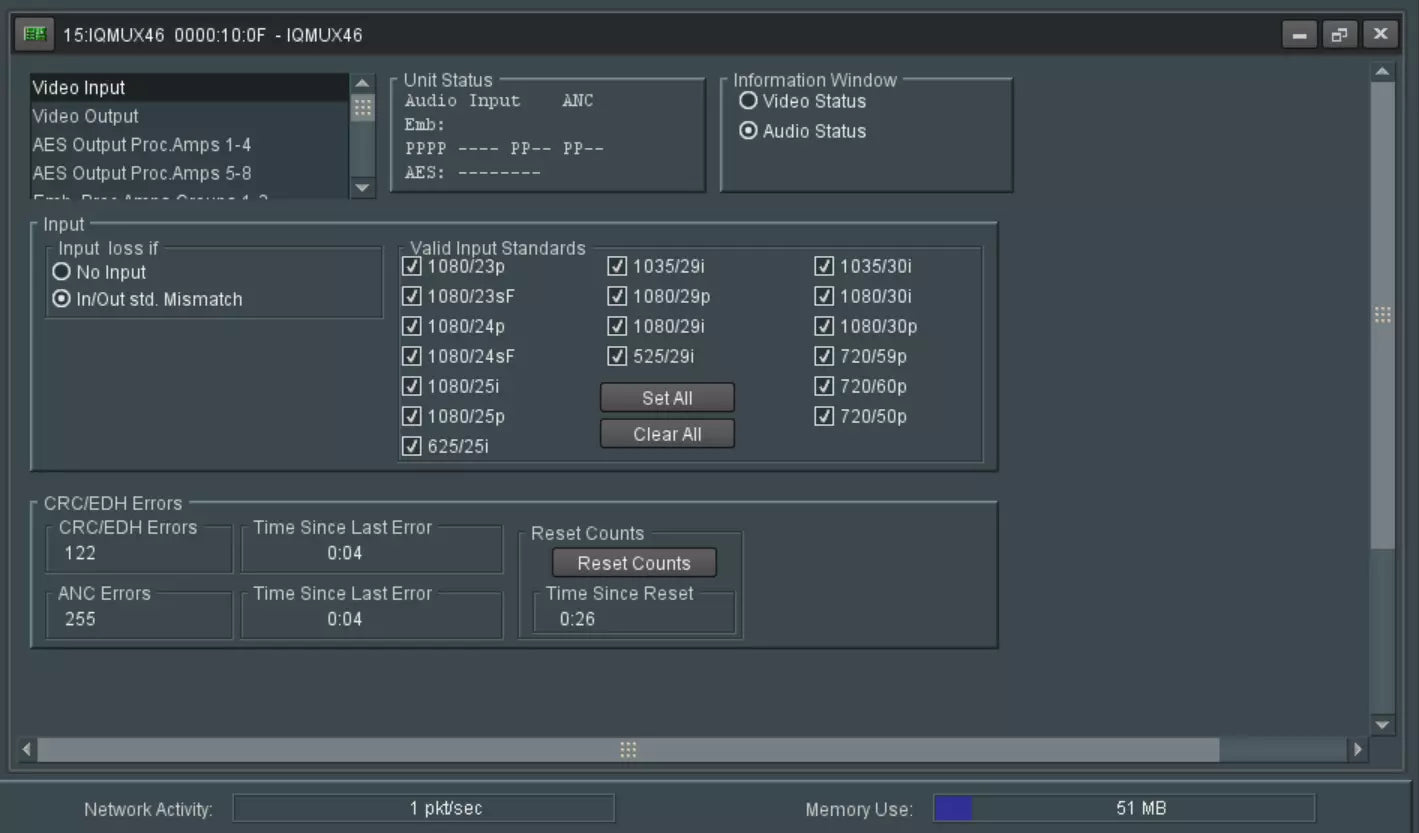Toggle the 525/29i checkbox
The width and height of the screenshot is (1419, 833).
pos(618,357)
